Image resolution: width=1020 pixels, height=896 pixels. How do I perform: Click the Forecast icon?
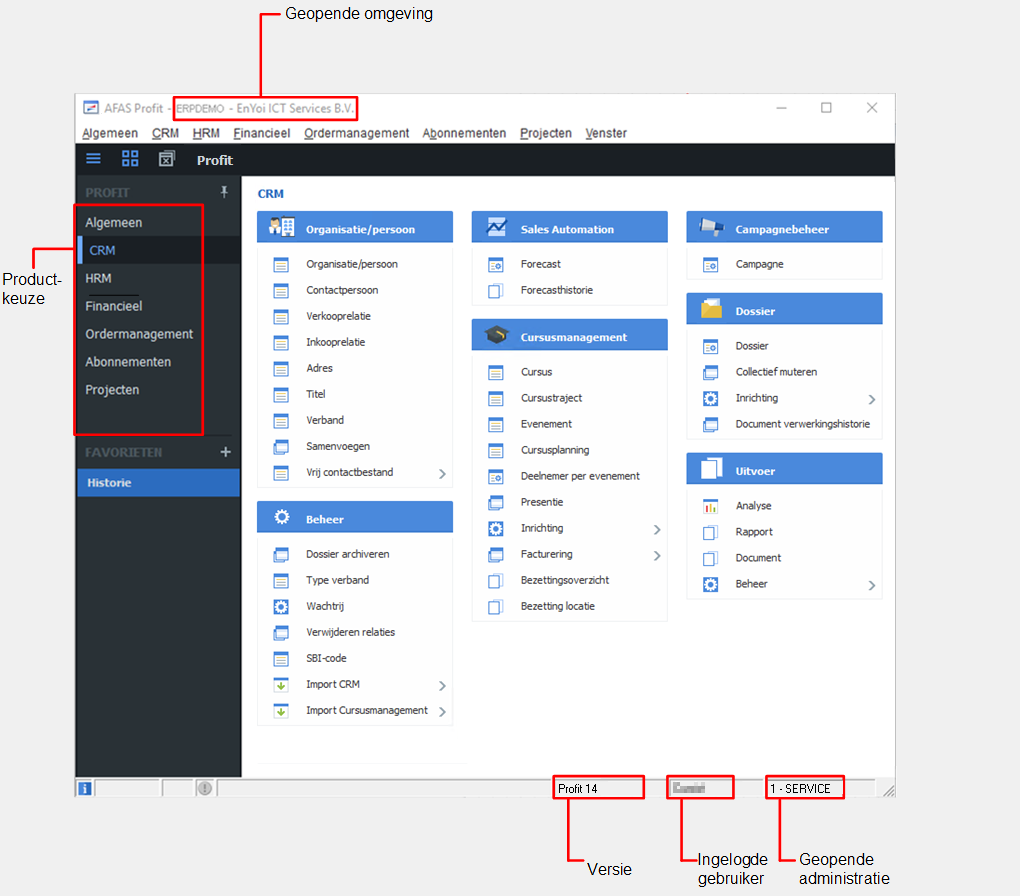click(496, 265)
